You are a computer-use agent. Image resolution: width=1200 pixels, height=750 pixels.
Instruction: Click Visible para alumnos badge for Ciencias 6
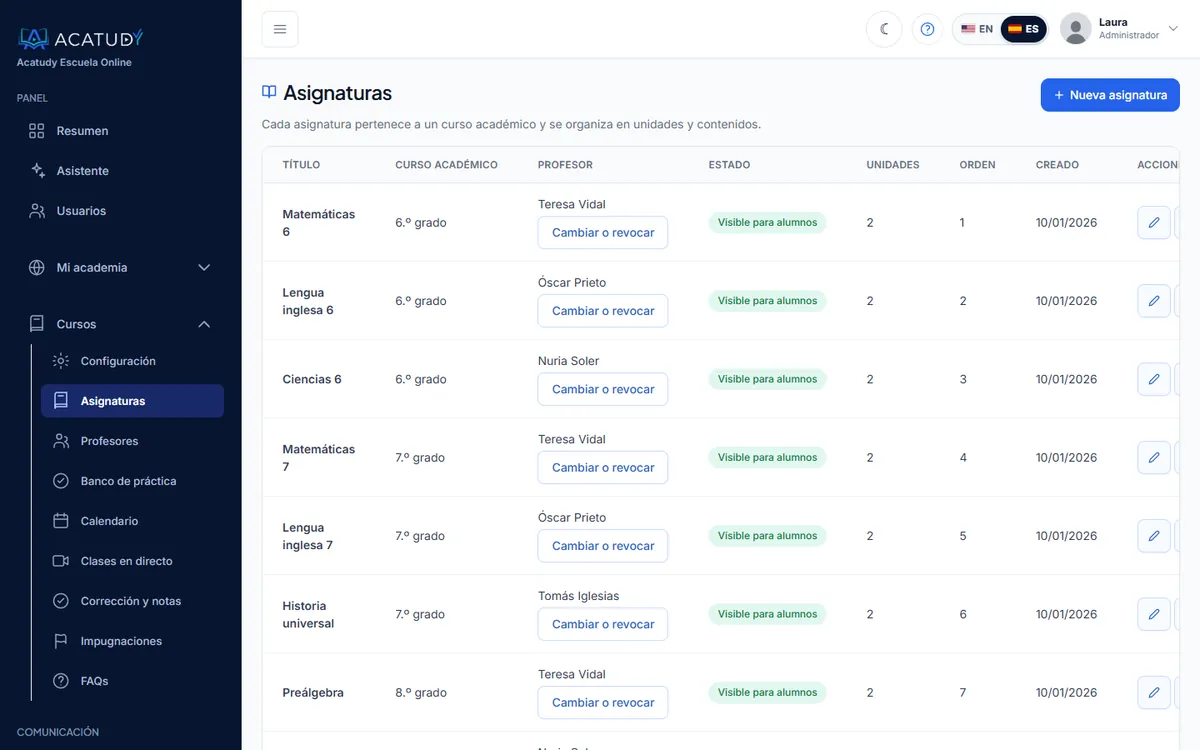click(767, 379)
